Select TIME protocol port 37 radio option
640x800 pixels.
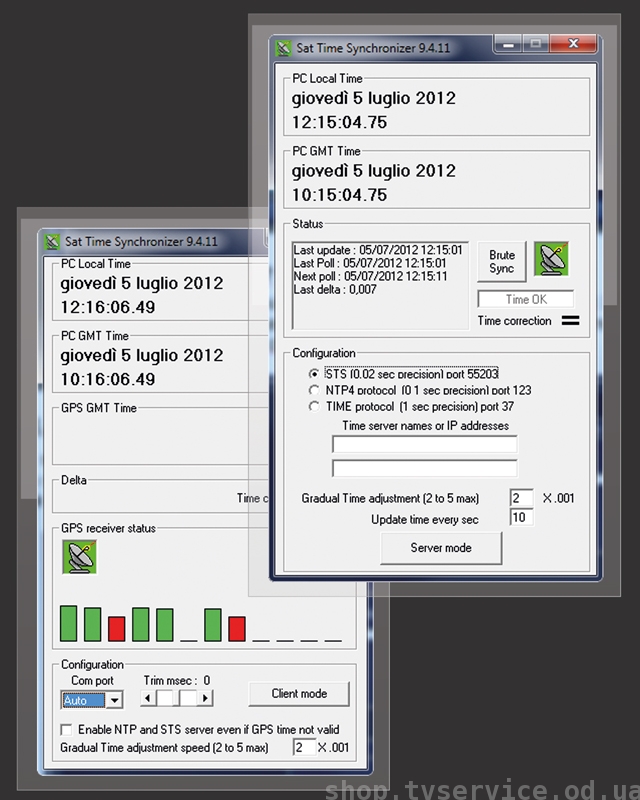[x=315, y=407]
